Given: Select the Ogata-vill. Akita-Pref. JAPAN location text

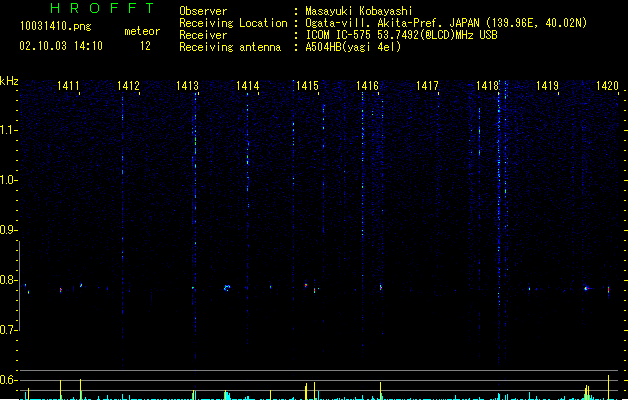Looking at the screenshot, I should (x=446, y=23).
